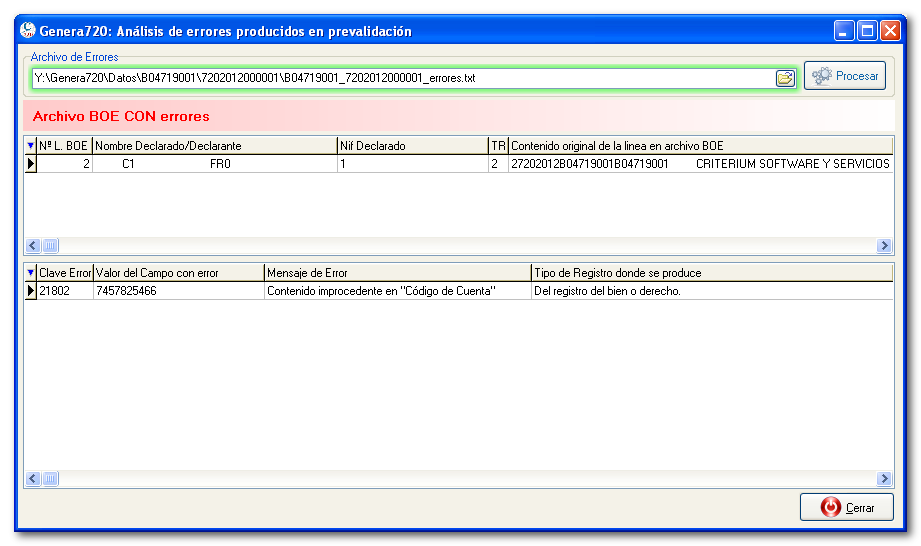The width and height of the screenshot is (921, 546).
Task: Open the filter arrow beside Clave Error header
Action: pos(31,273)
